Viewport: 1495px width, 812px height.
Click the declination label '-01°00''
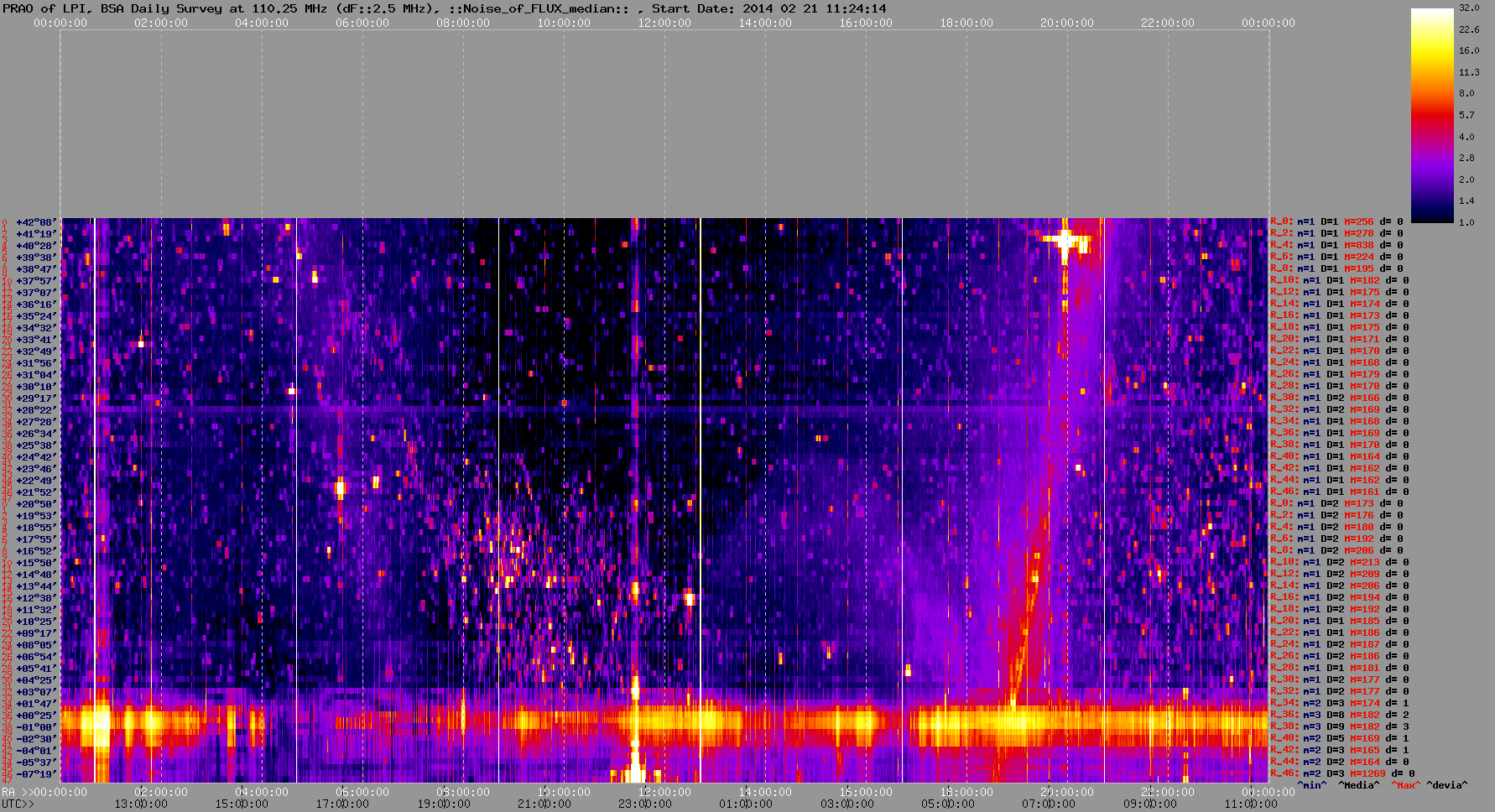(x=36, y=727)
